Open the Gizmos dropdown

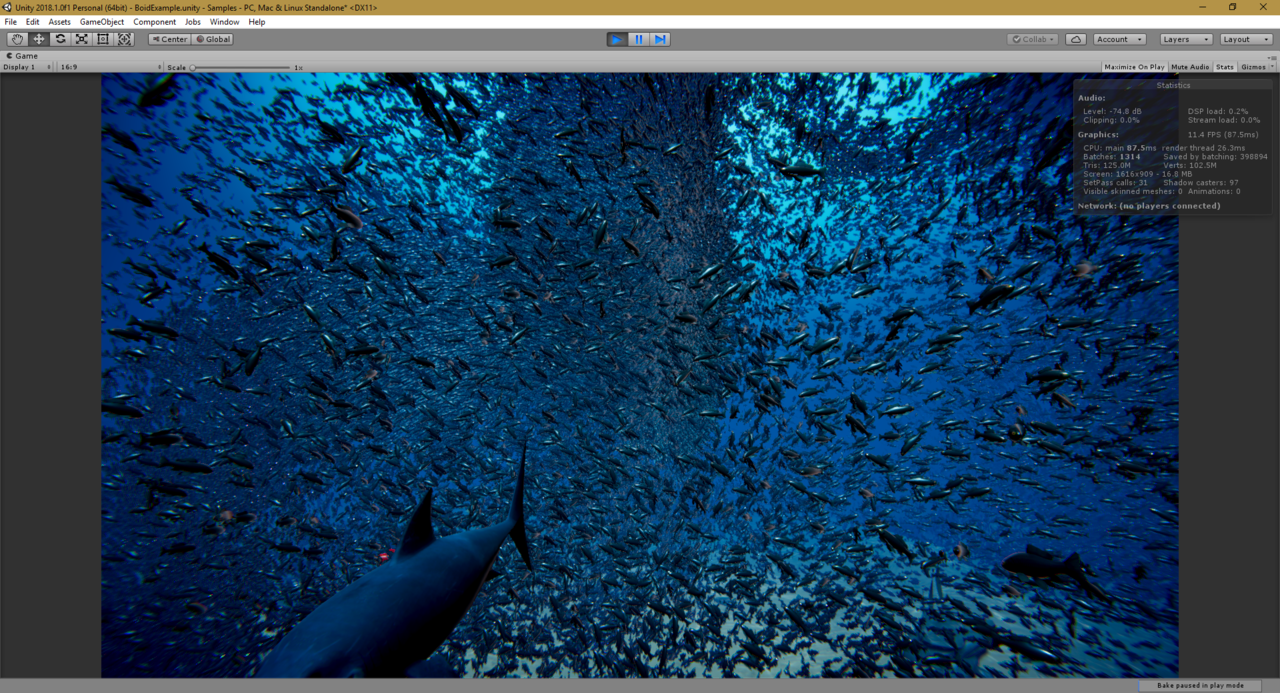(1254, 67)
